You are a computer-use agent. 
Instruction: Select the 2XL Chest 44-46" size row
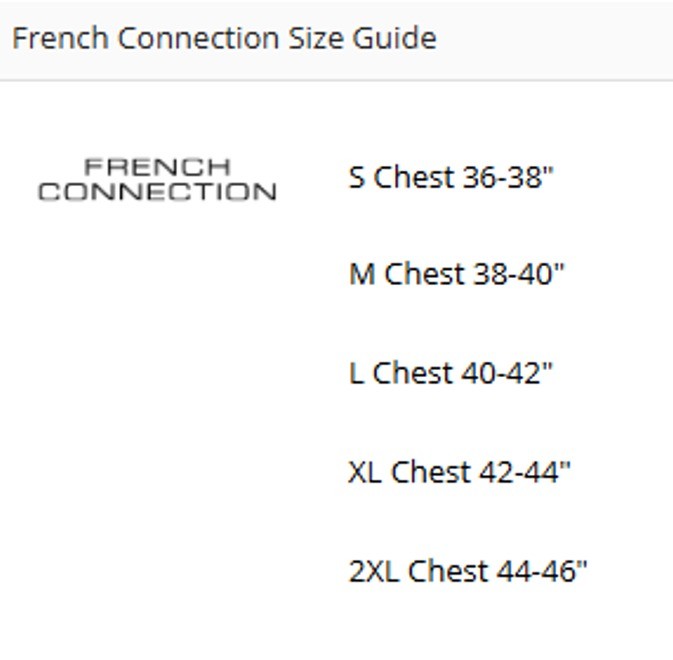click(x=468, y=571)
